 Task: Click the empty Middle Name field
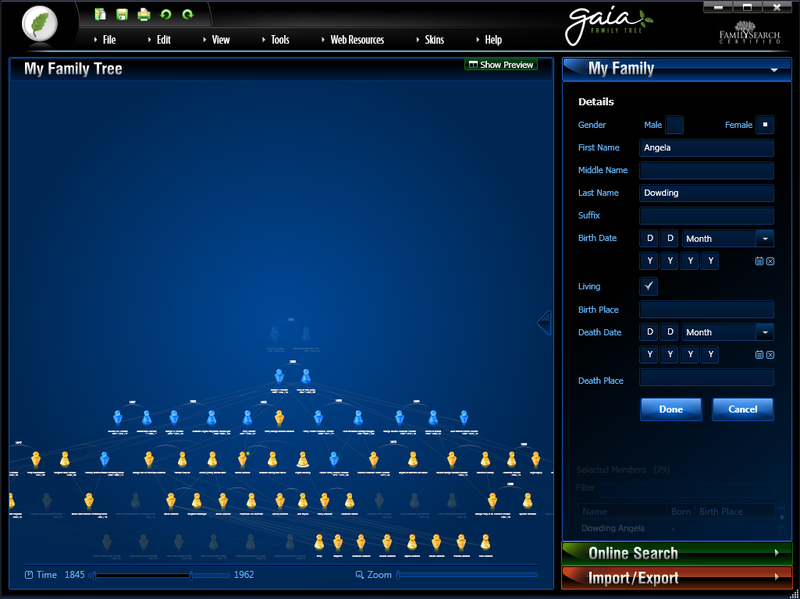[x=707, y=170]
